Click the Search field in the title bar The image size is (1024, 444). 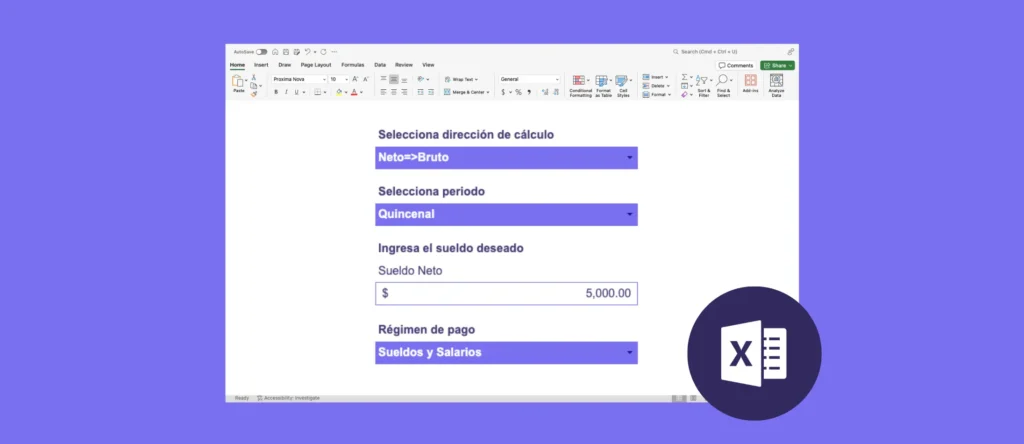(x=705, y=52)
